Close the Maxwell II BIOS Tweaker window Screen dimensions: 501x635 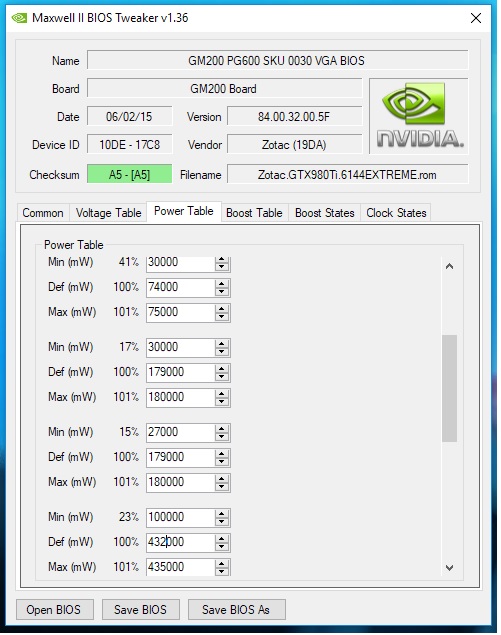(476, 18)
